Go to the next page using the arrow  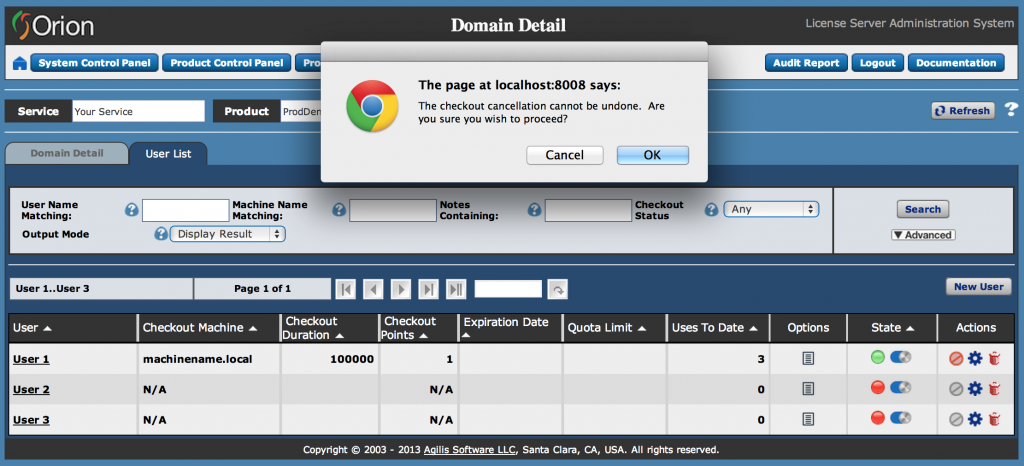click(x=400, y=289)
